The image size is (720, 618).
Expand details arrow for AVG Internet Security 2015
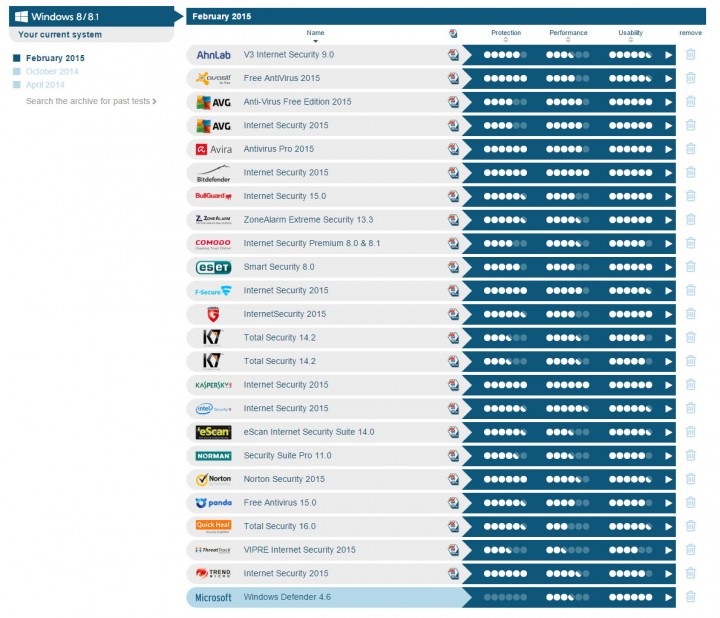[669, 126]
